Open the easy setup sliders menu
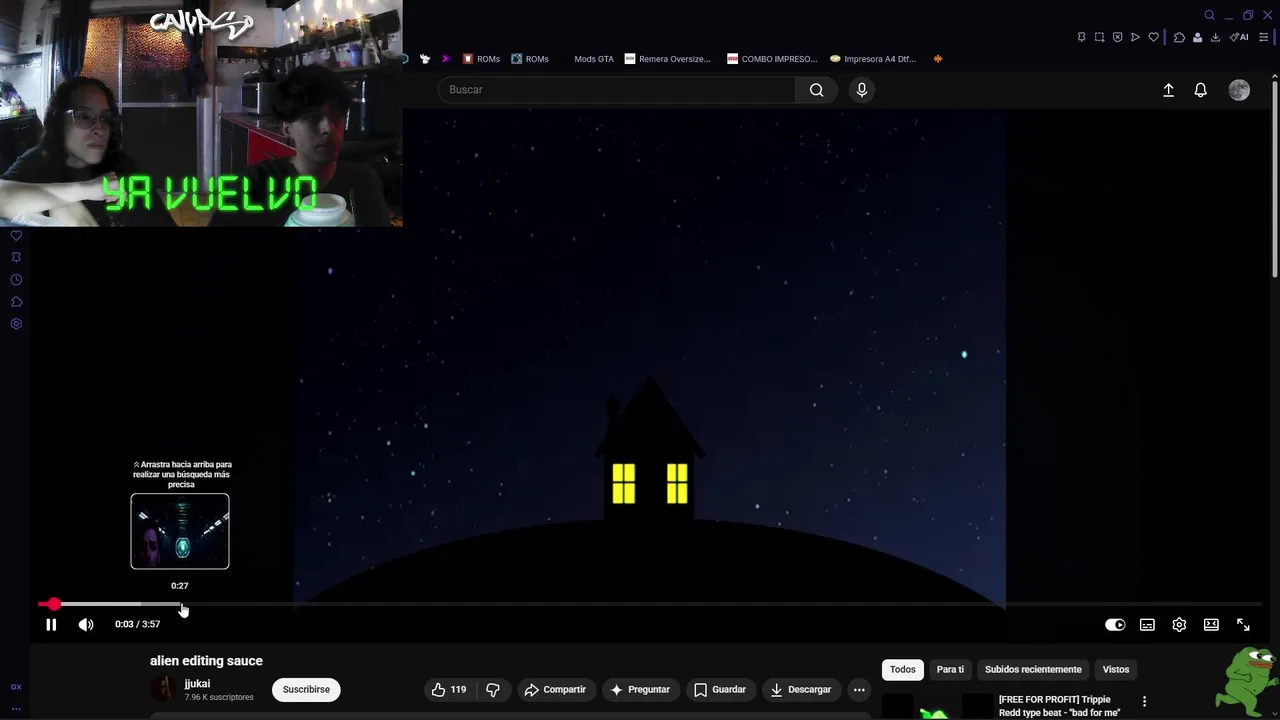This screenshot has height=720, width=1280. pyautogui.click(x=1263, y=37)
